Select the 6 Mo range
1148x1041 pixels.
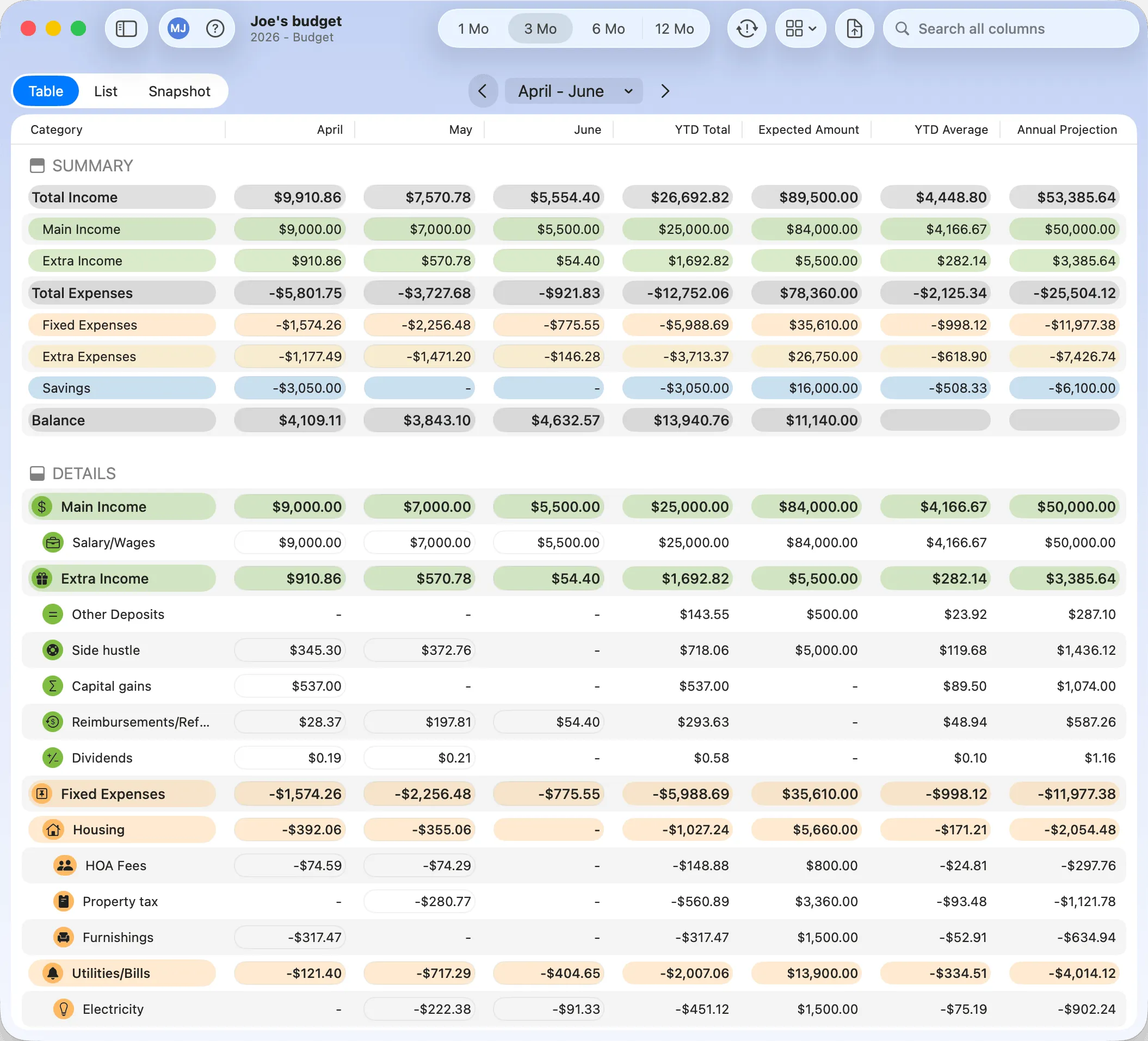608,28
